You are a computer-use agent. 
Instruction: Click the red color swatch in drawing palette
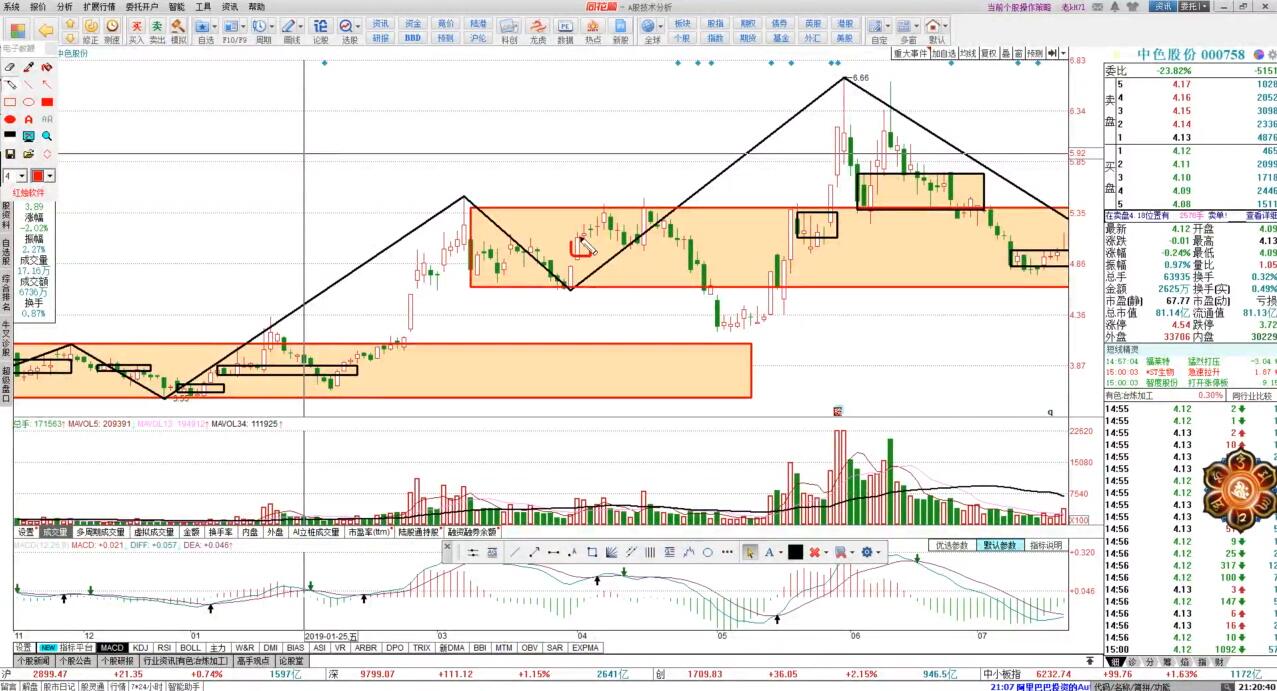(39, 175)
